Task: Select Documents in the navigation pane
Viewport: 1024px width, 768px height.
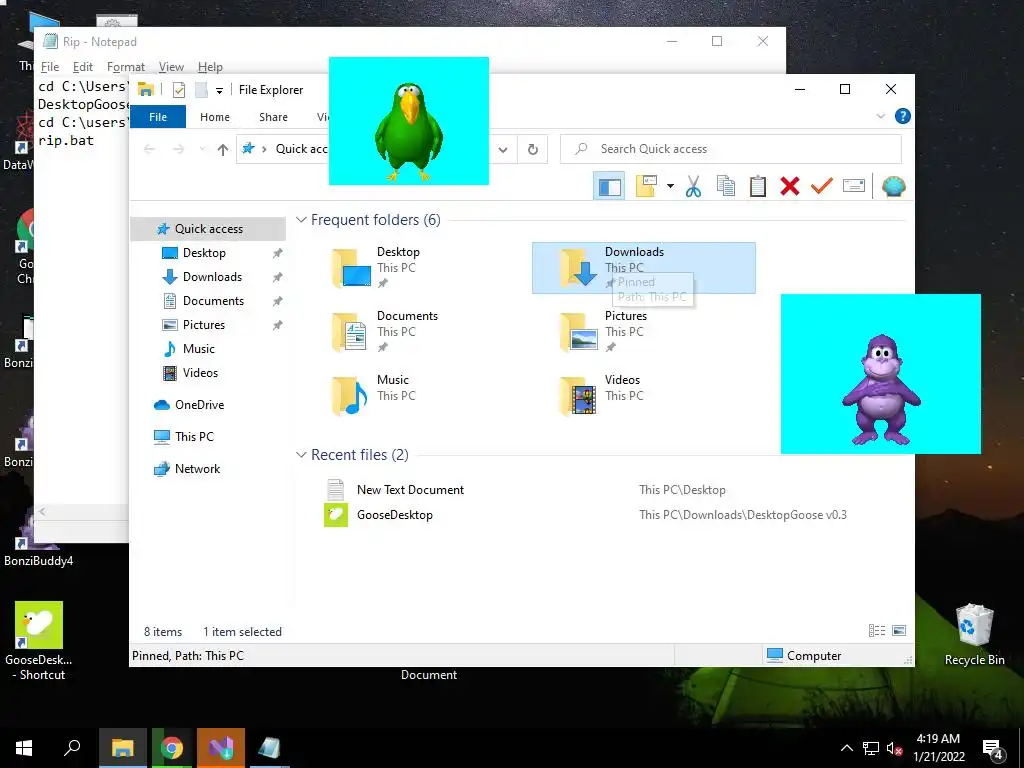Action: tap(213, 301)
